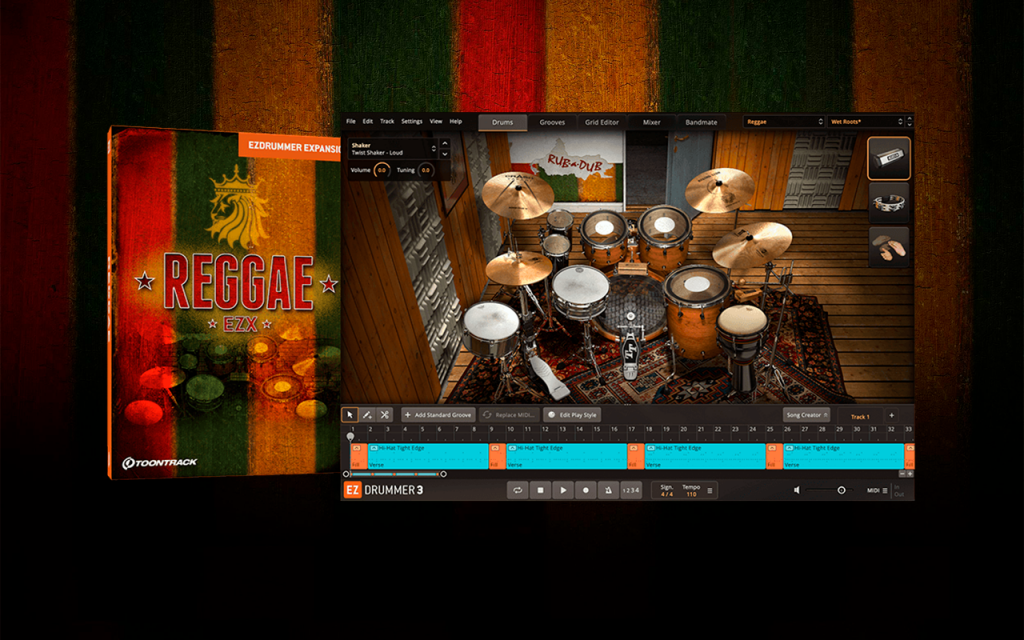Select the scissors split tool

(x=385, y=415)
